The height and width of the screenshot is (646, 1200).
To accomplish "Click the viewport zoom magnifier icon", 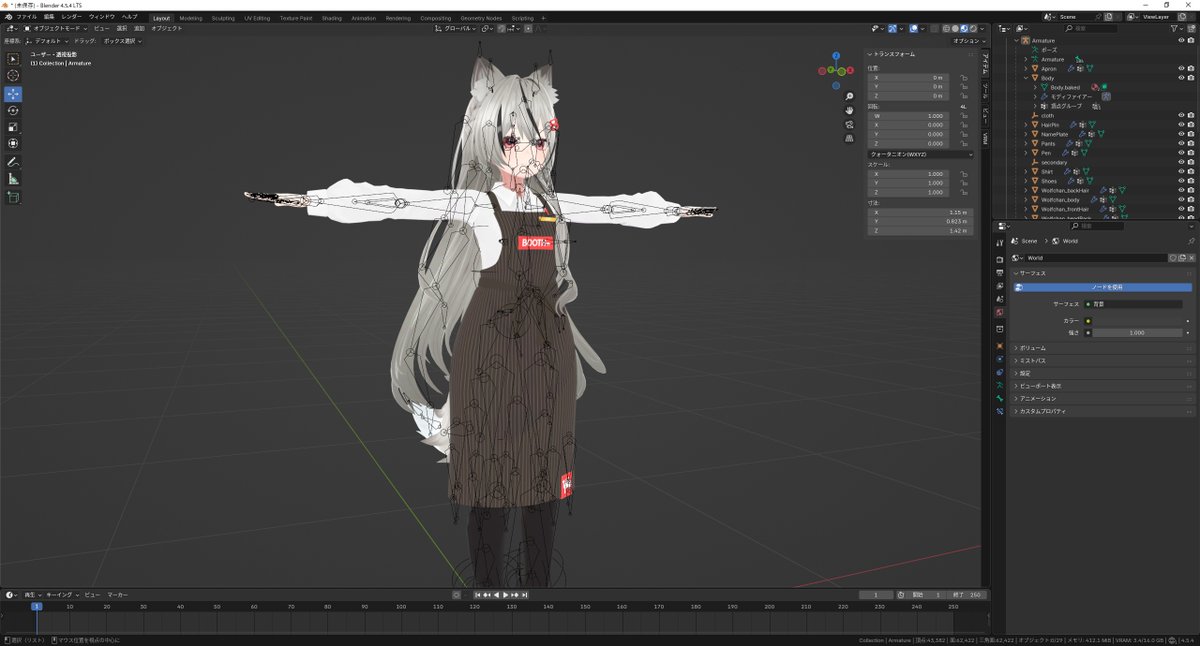I will 849,95.
